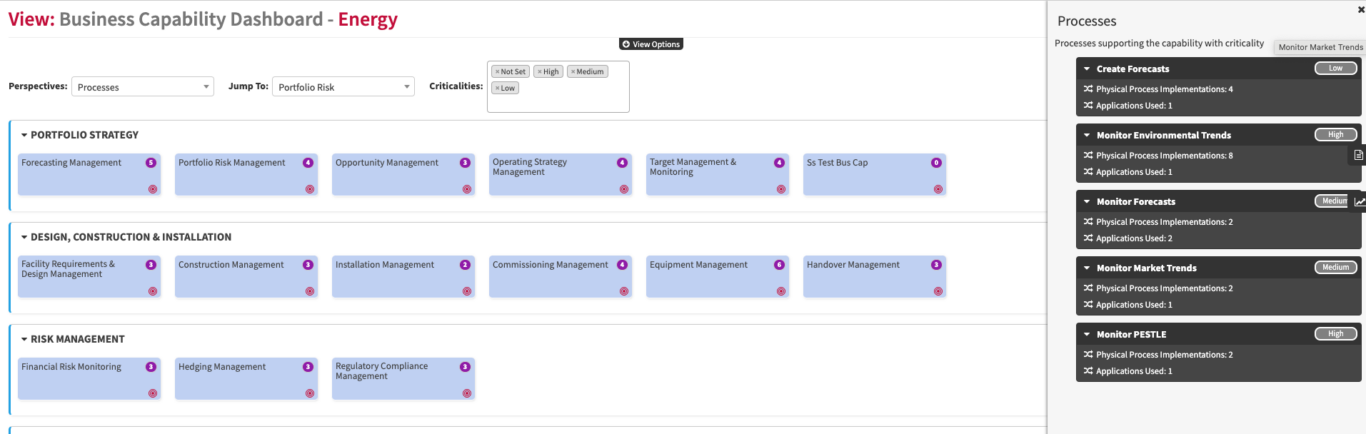Collapse the Monitor Forecasts process
The height and width of the screenshot is (434, 1366).
pyautogui.click(x=1087, y=201)
